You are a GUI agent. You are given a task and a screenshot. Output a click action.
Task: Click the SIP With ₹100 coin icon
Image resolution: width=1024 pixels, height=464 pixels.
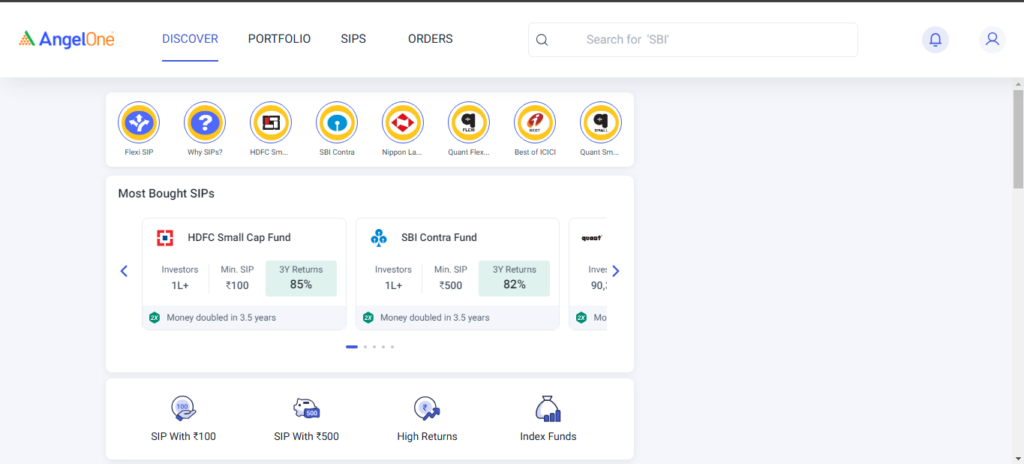(184, 408)
